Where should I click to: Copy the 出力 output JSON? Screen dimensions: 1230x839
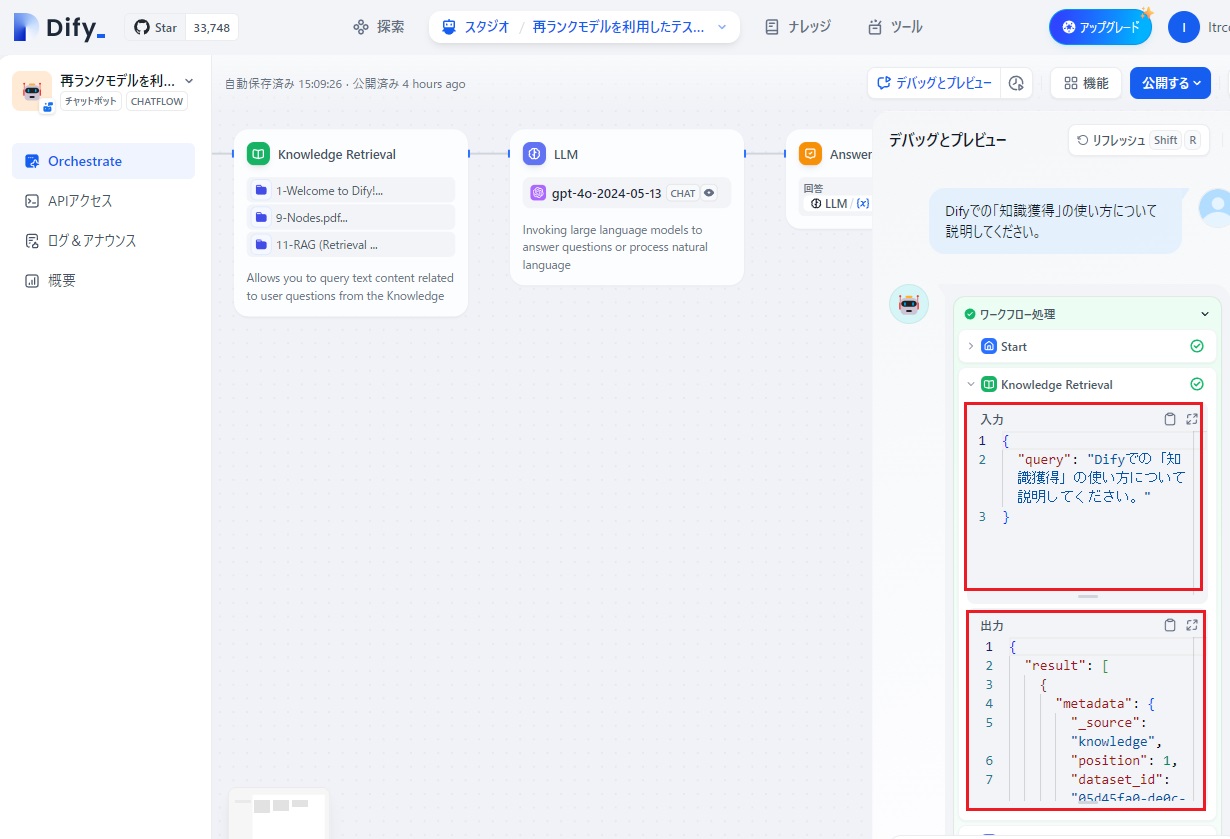pos(1170,625)
